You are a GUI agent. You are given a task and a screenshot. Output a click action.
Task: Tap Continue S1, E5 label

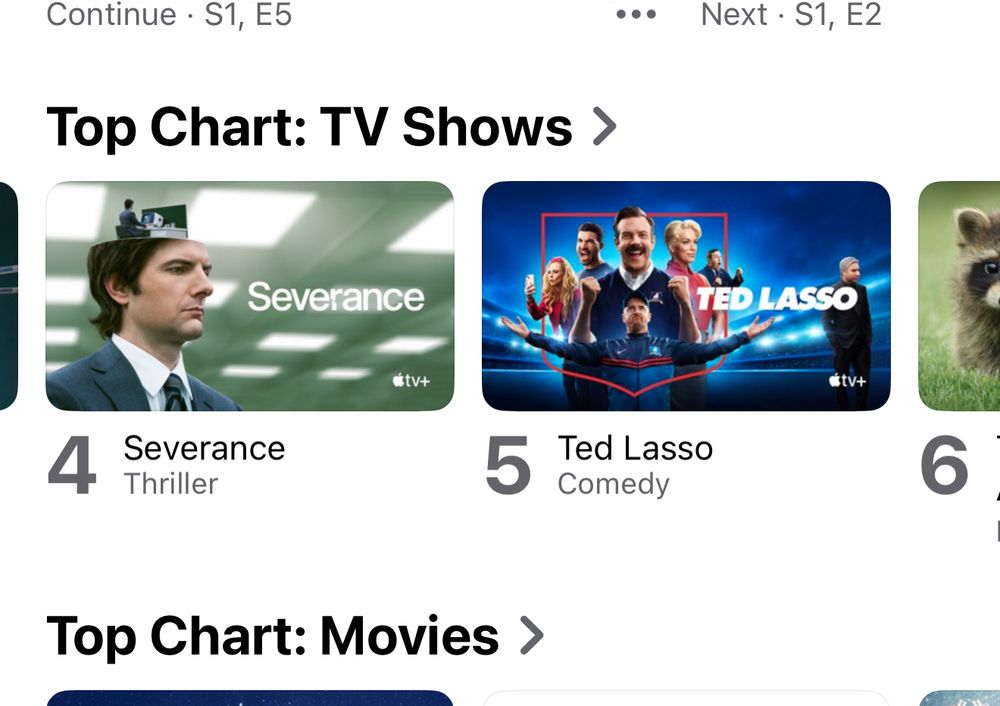point(169,15)
